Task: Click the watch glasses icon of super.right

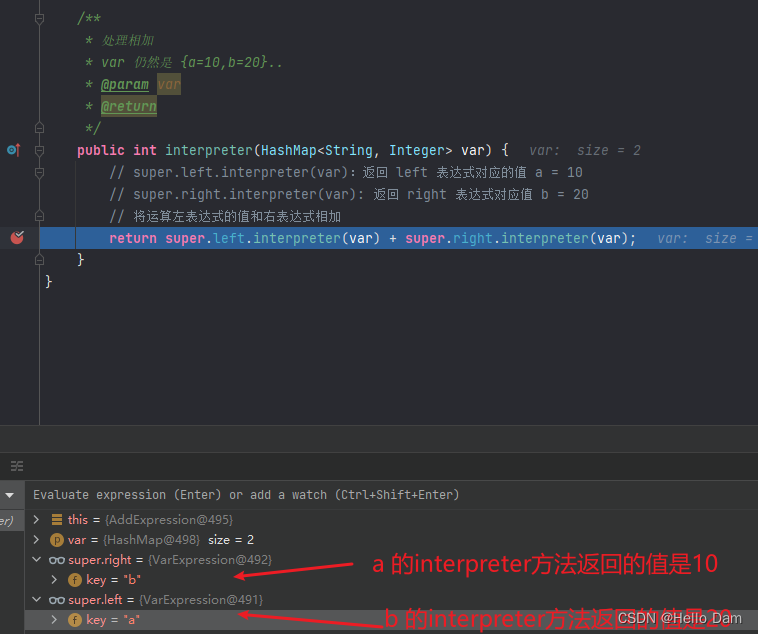Action: pos(57,560)
